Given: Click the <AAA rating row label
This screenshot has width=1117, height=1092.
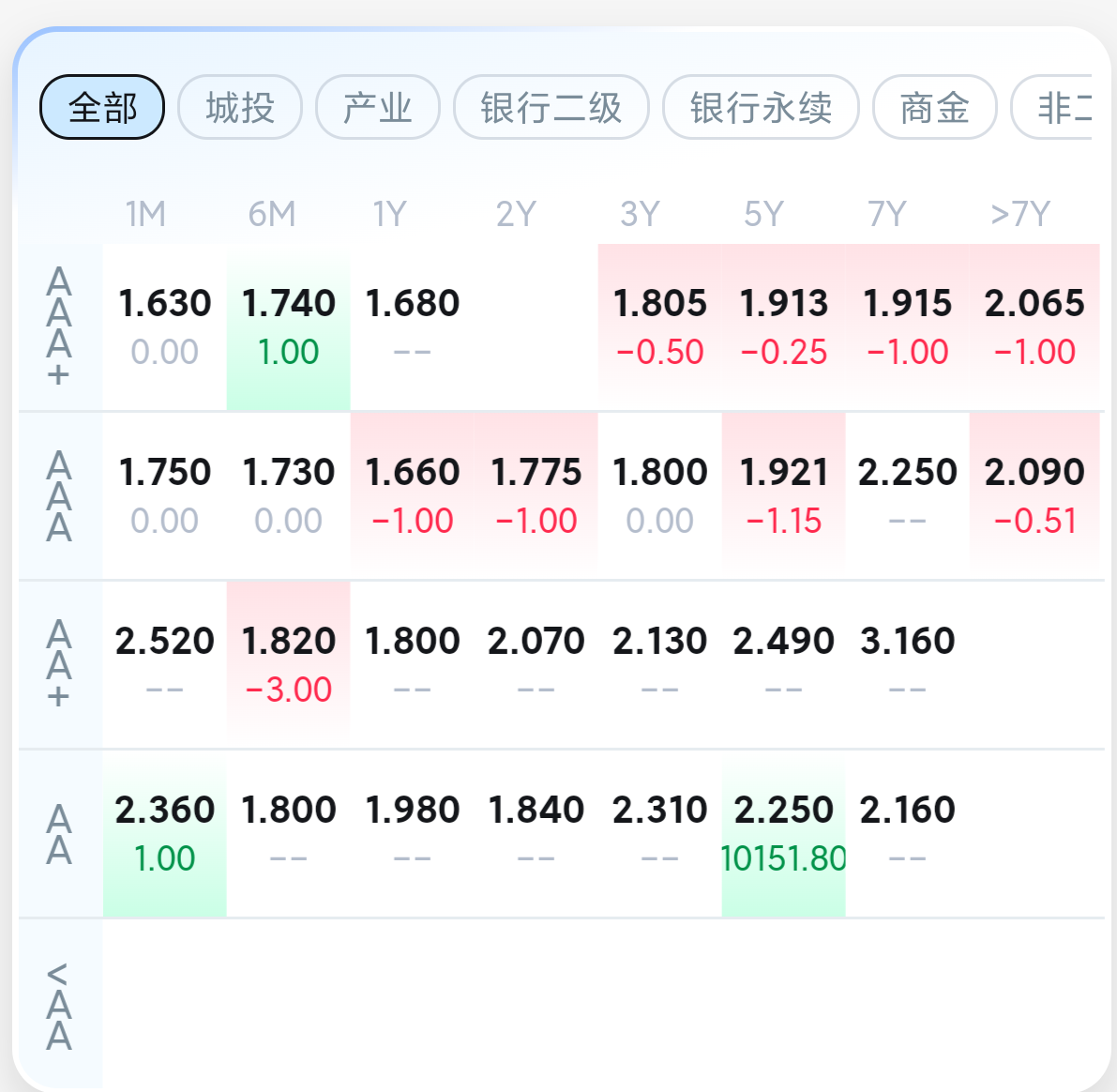Looking at the screenshot, I should (x=59, y=1005).
